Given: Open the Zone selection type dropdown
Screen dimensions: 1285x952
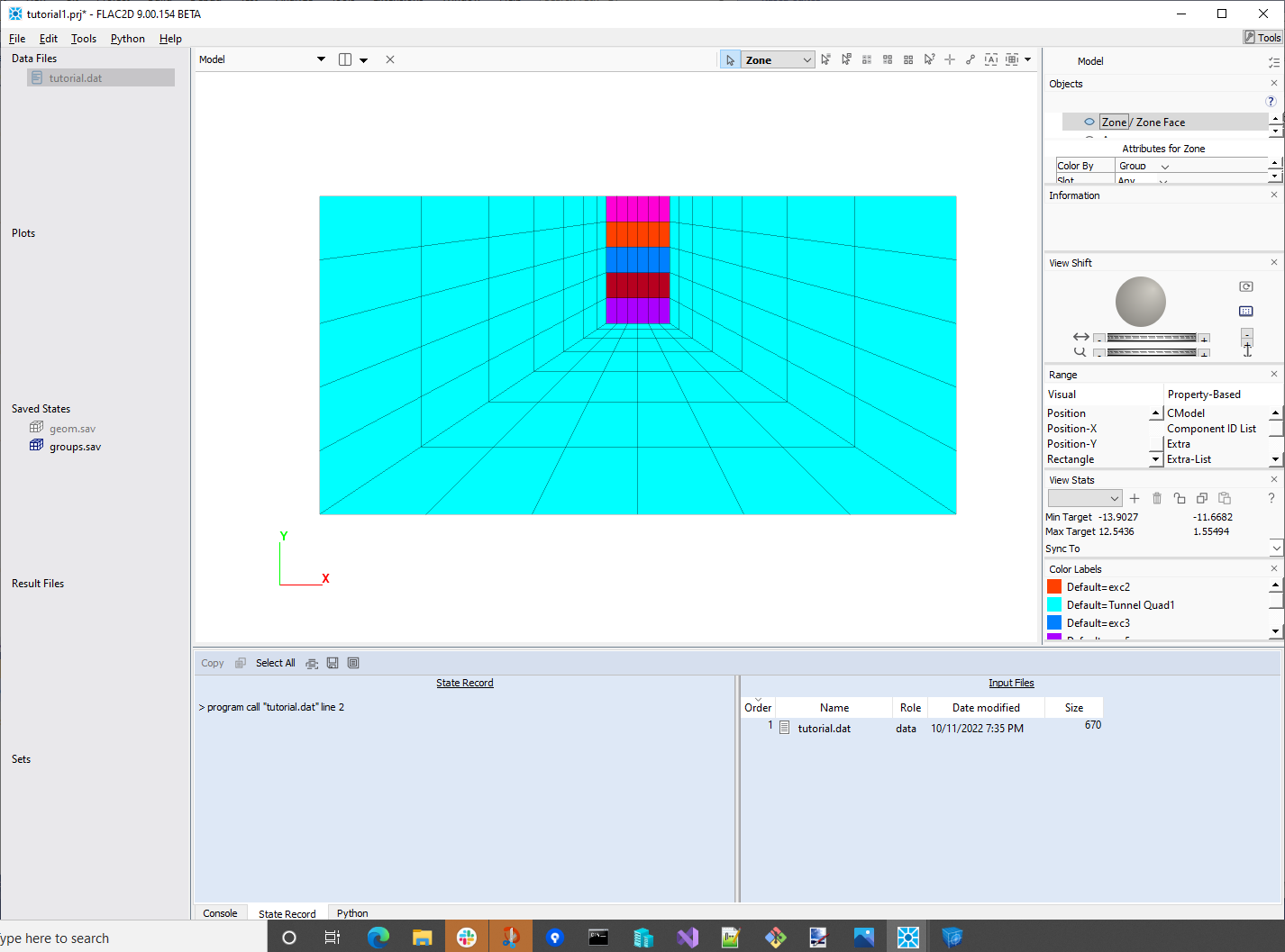Looking at the screenshot, I should click(779, 60).
